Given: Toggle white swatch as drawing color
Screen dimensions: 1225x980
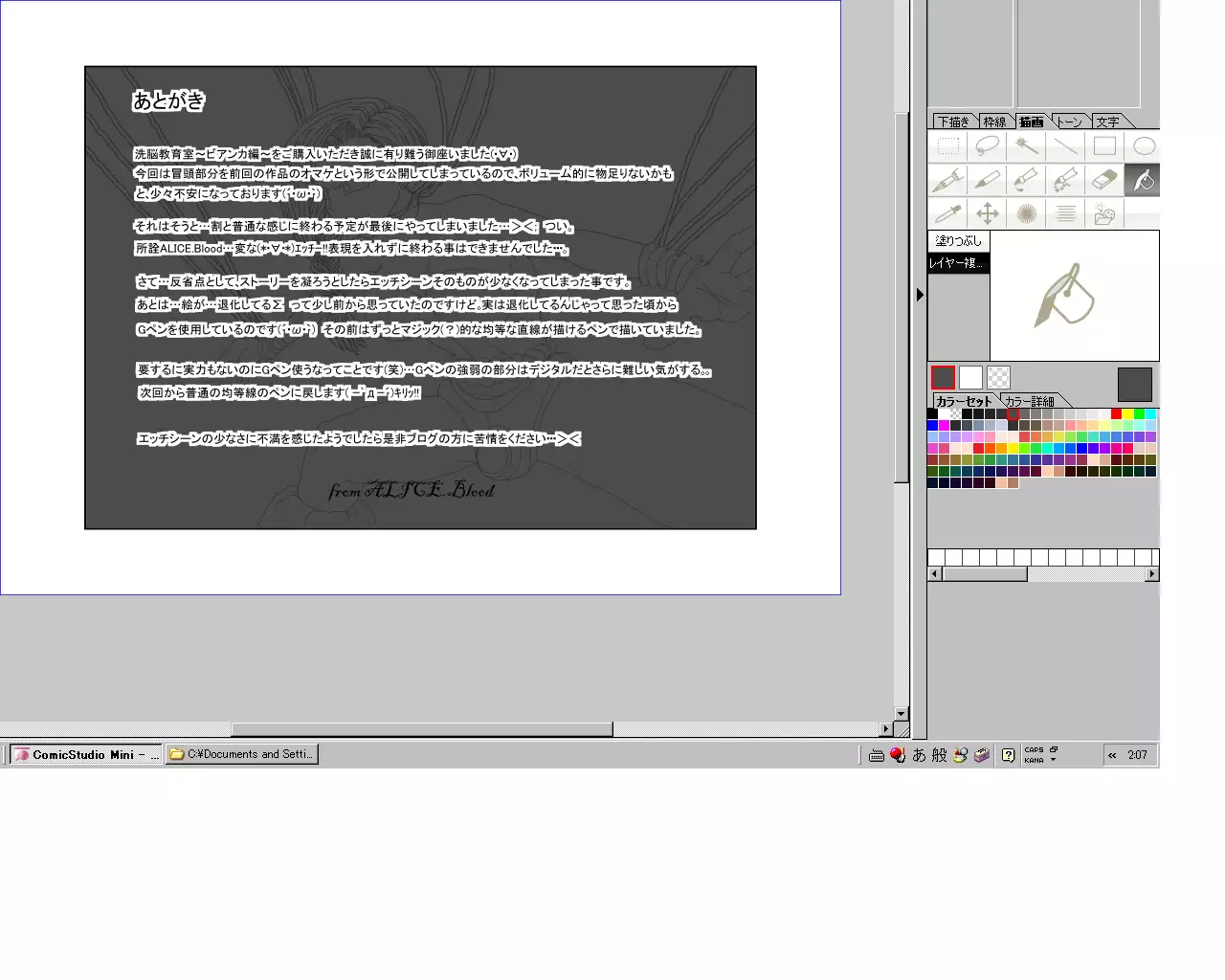Looking at the screenshot, I should click(970, 378).
